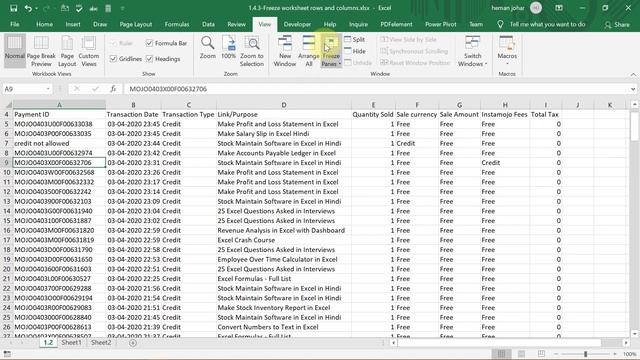Open the Data tab
Viewport: 640px width, 360px height.
[x=208, y=24]
